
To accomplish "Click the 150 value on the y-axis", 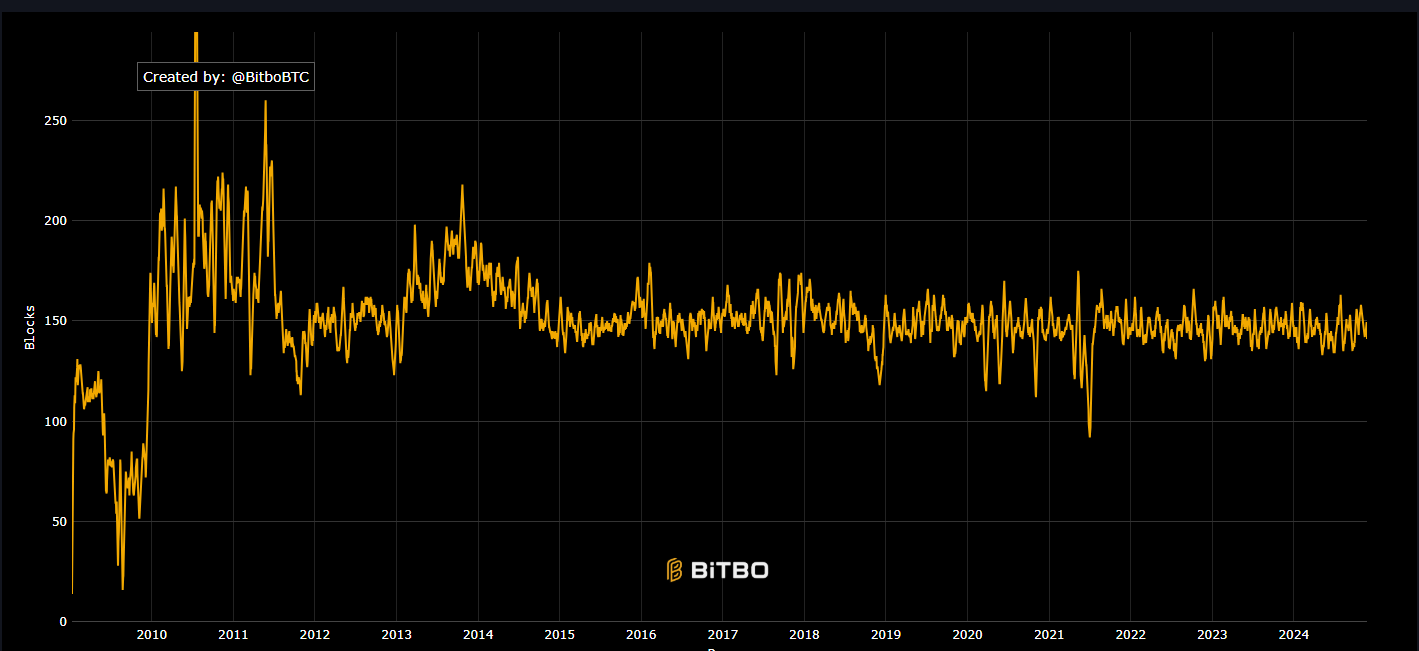I will click(x=58, y=321).
